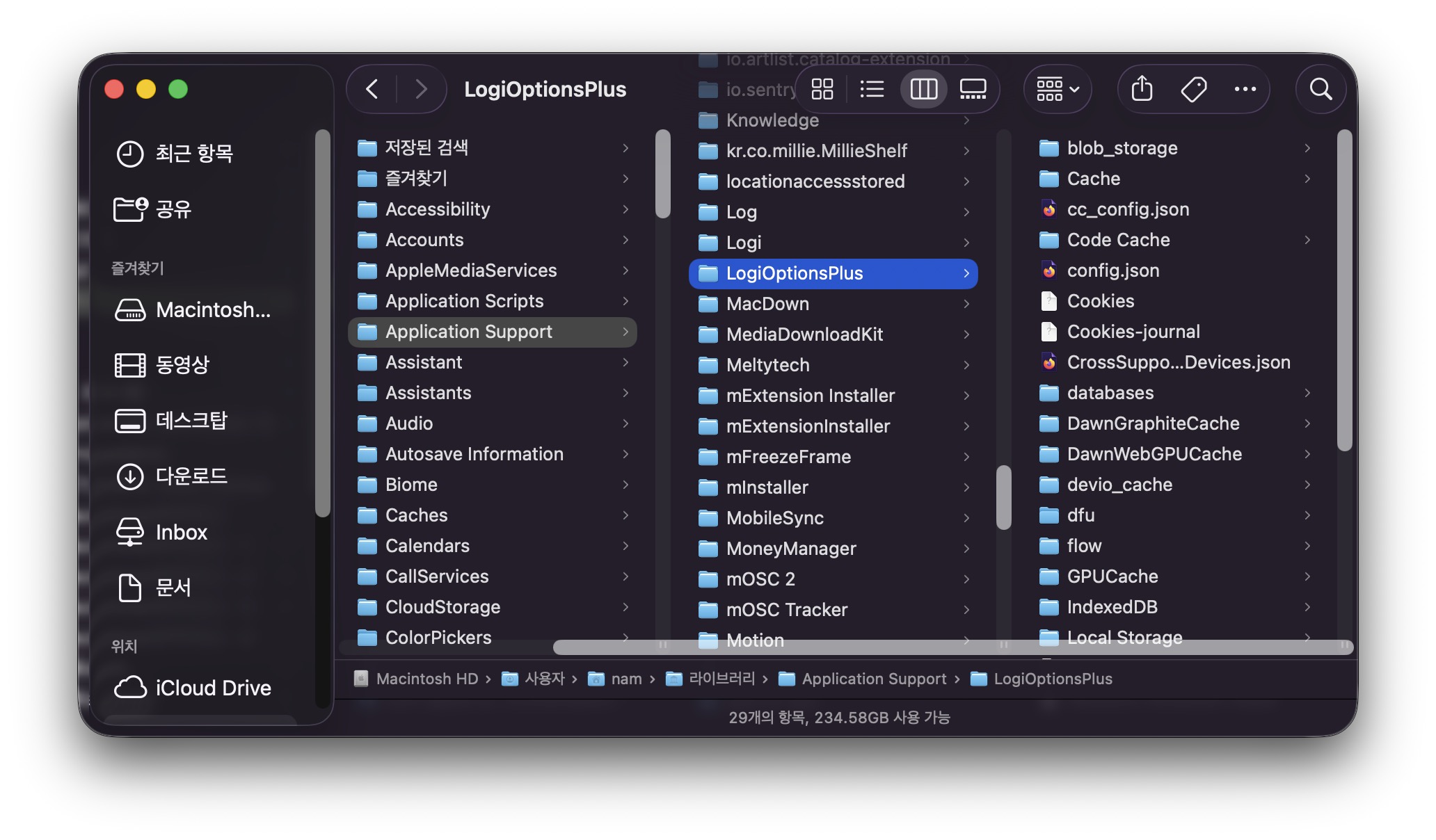The image size is (1436, 840).
Task: Expand the databases folder chevron
Action: point(1307,393)
